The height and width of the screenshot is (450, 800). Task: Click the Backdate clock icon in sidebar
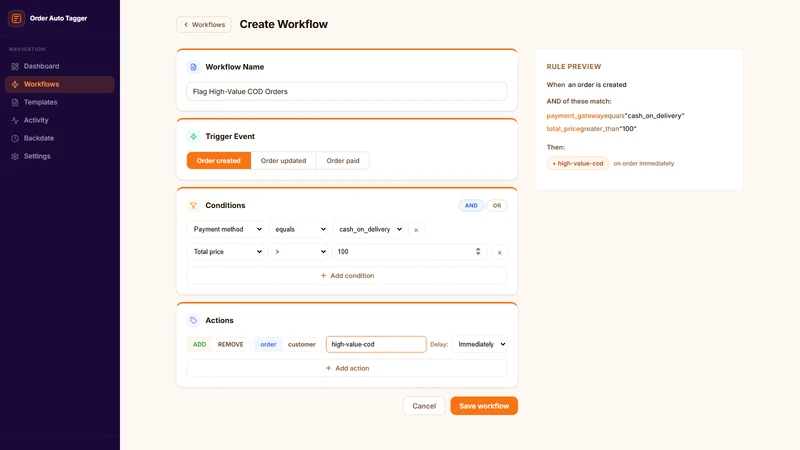coord(15,138)
